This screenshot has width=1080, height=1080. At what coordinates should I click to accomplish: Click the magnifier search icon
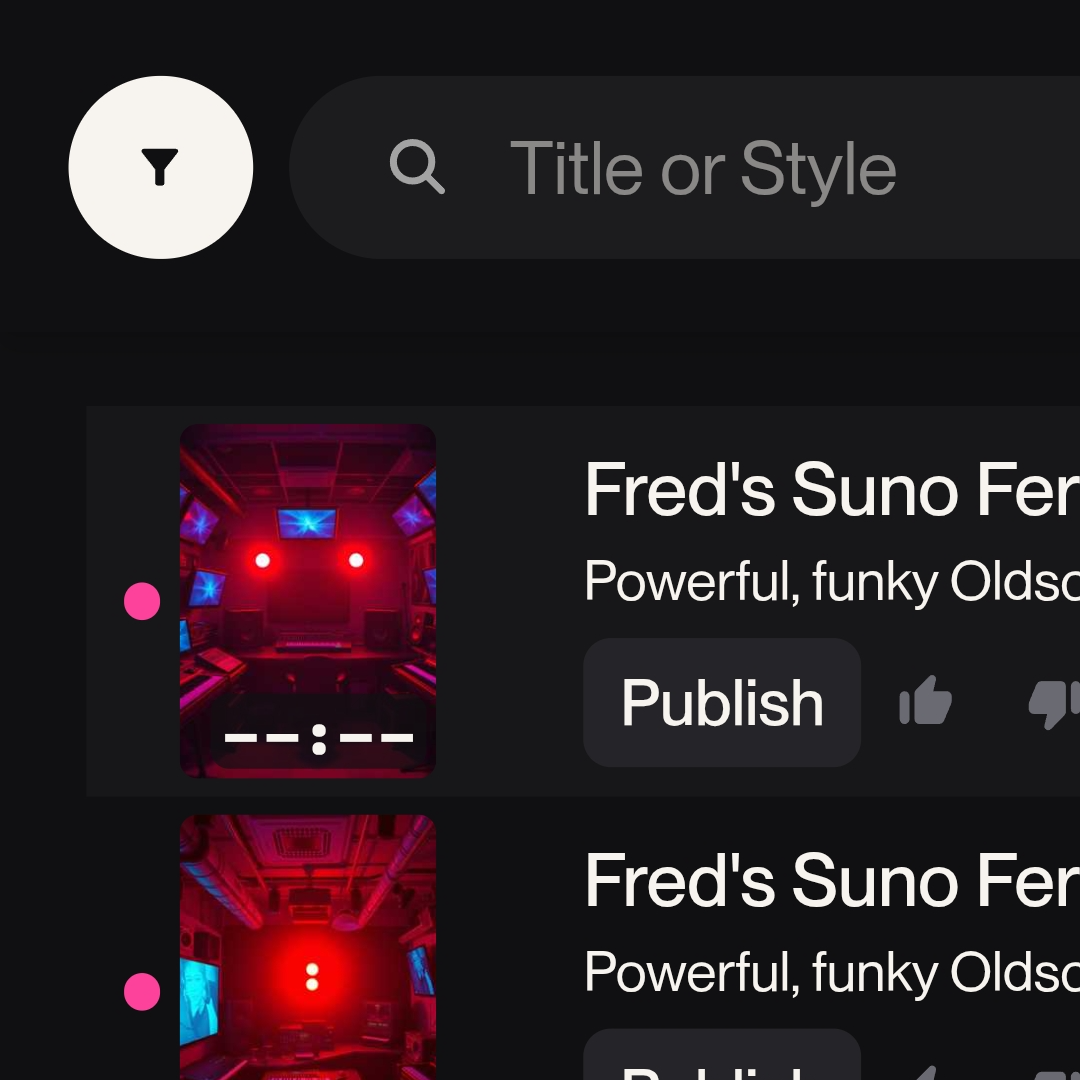coord(416,167)
